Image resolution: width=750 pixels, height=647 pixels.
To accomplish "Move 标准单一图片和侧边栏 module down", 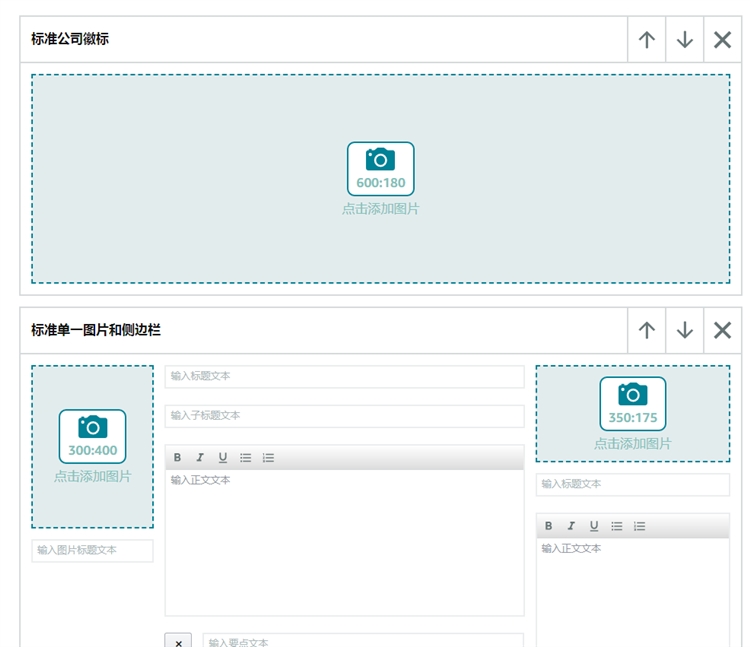I will pyautogui.click(x=685, y=330).
